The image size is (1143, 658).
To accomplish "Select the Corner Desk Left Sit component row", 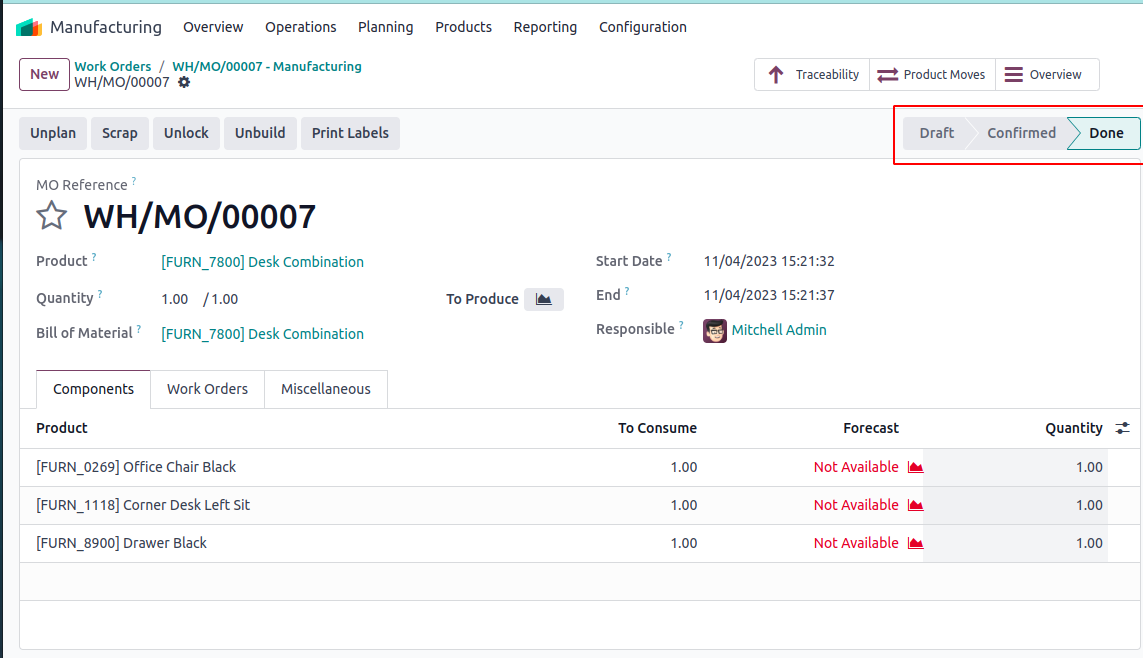I will (580, 505).
